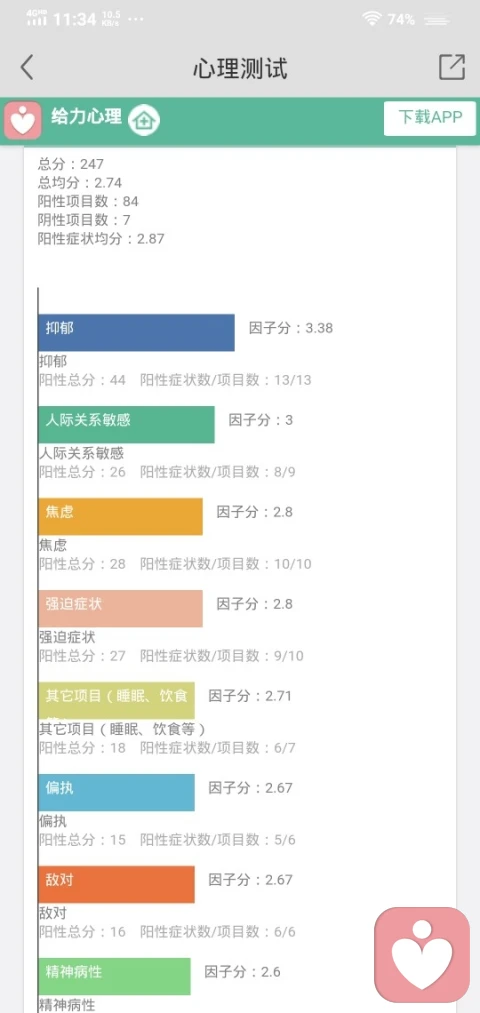This screenshot has height=1013, width=480.
Task: Tap the battery indicator icon
Action: coord(437,21)
